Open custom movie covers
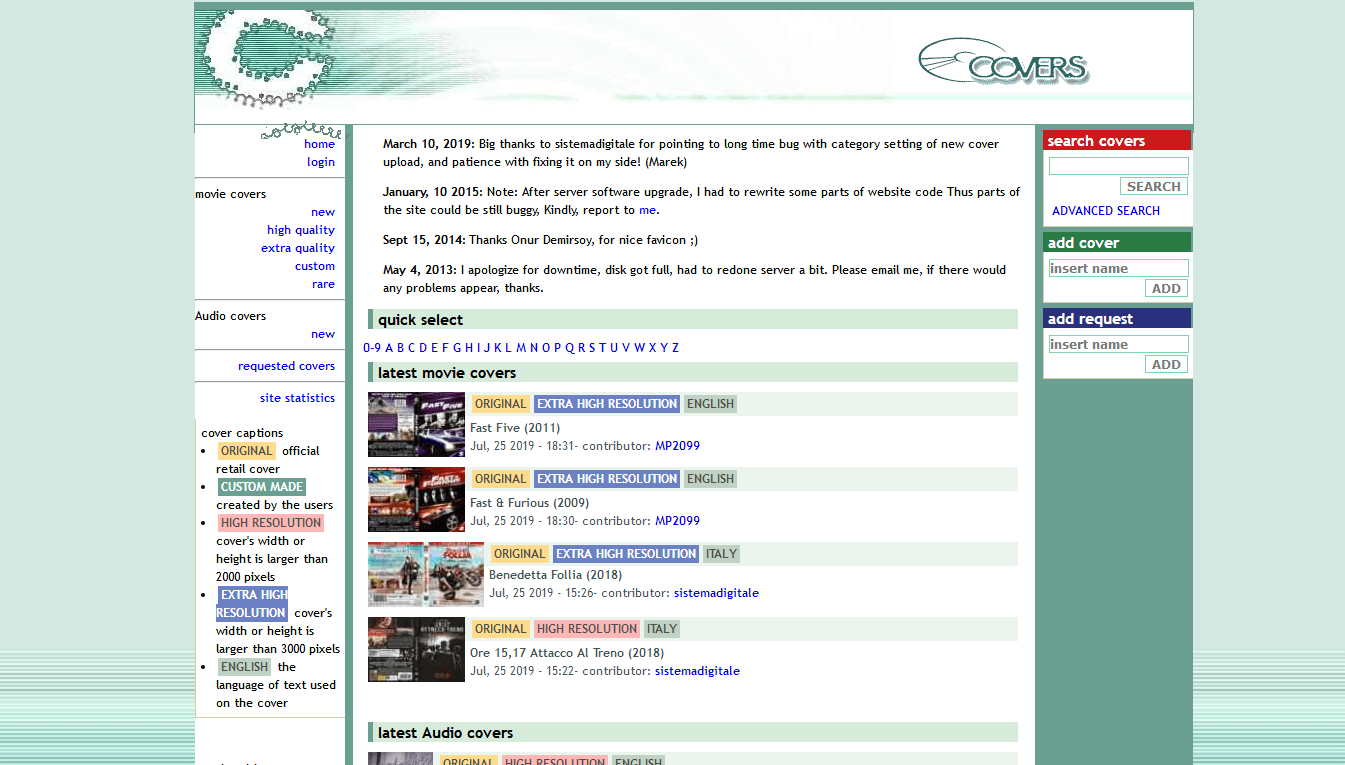Screen dimensions: 1345x765 click(x=315, y=266)
